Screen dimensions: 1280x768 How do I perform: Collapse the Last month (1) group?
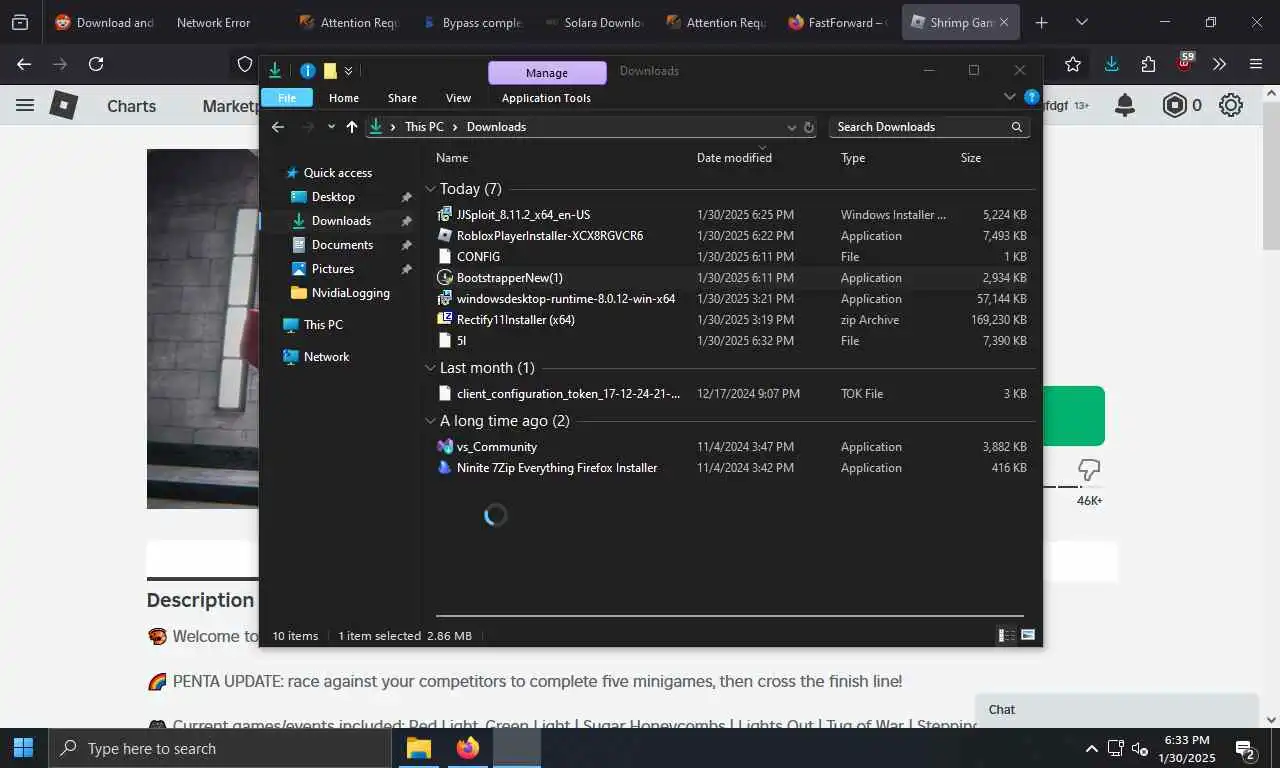pyautogui.click(x=430, y=368)
